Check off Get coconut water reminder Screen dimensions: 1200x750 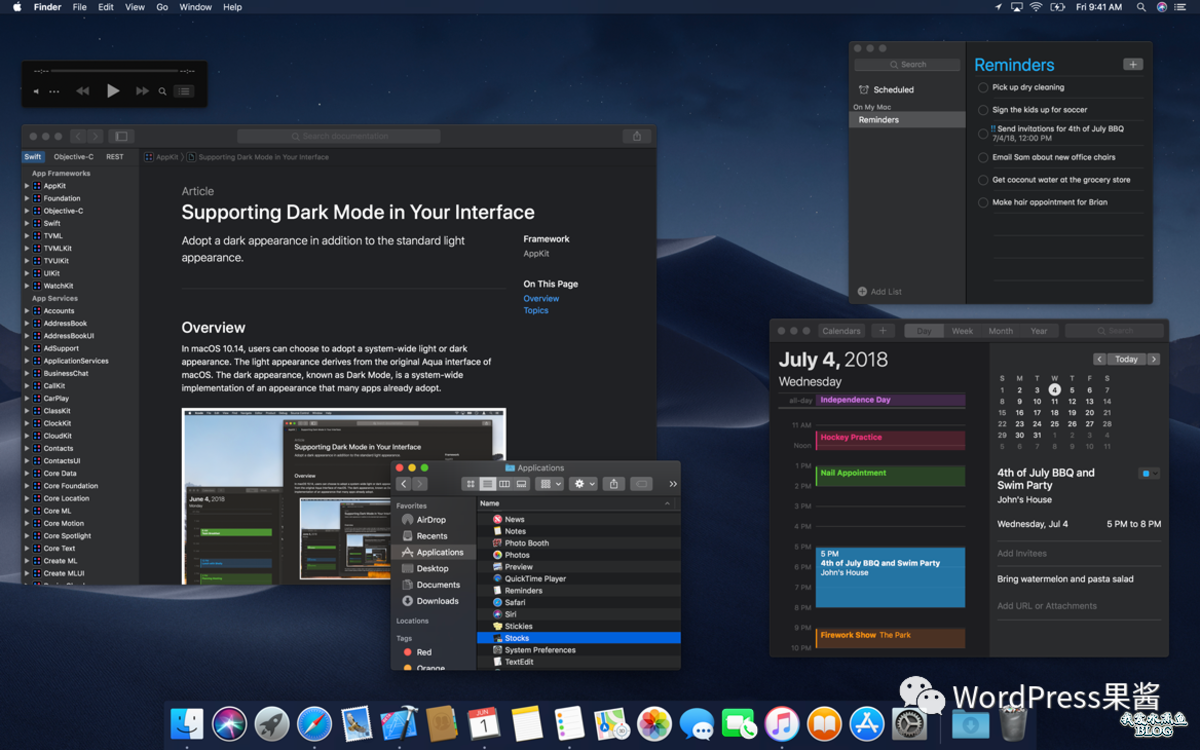tap(983, 180)
